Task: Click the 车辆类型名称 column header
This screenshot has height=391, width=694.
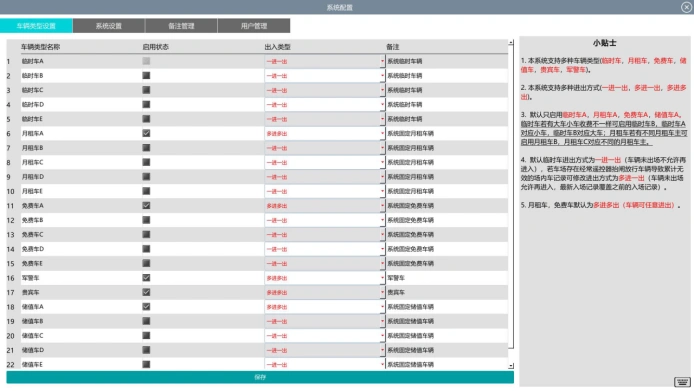Action: (x=40, y=47)
